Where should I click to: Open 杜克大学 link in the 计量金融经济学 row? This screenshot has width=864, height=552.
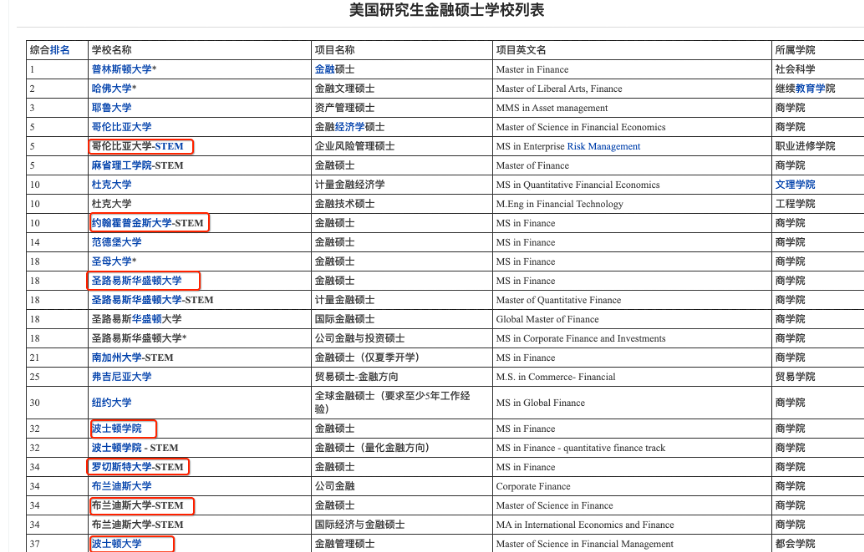point(112,185)
